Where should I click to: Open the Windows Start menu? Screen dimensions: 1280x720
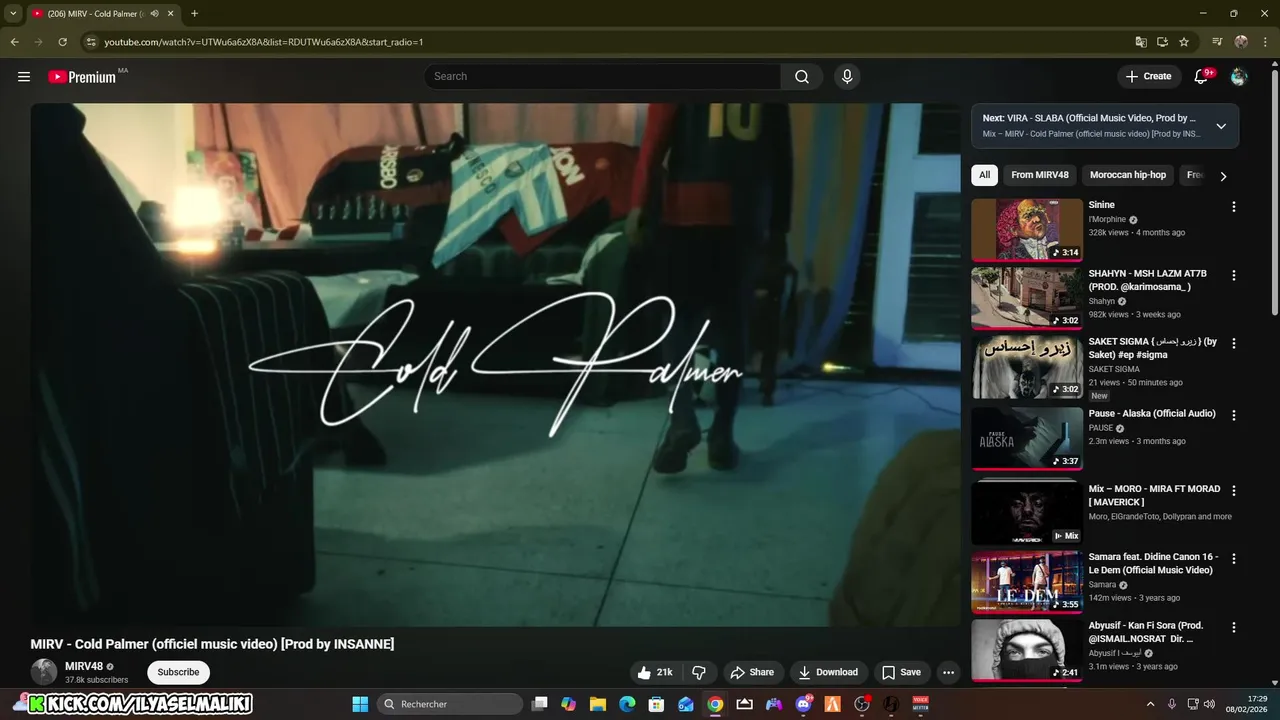(x=360, y=704)
